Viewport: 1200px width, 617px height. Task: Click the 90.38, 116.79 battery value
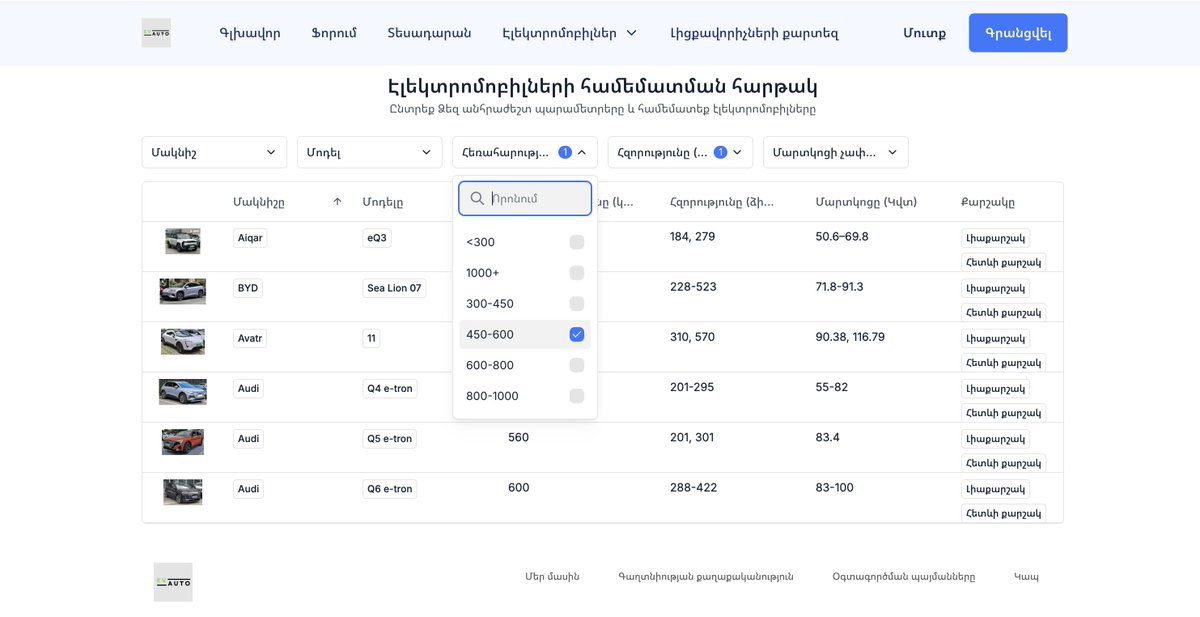[850, 337]
